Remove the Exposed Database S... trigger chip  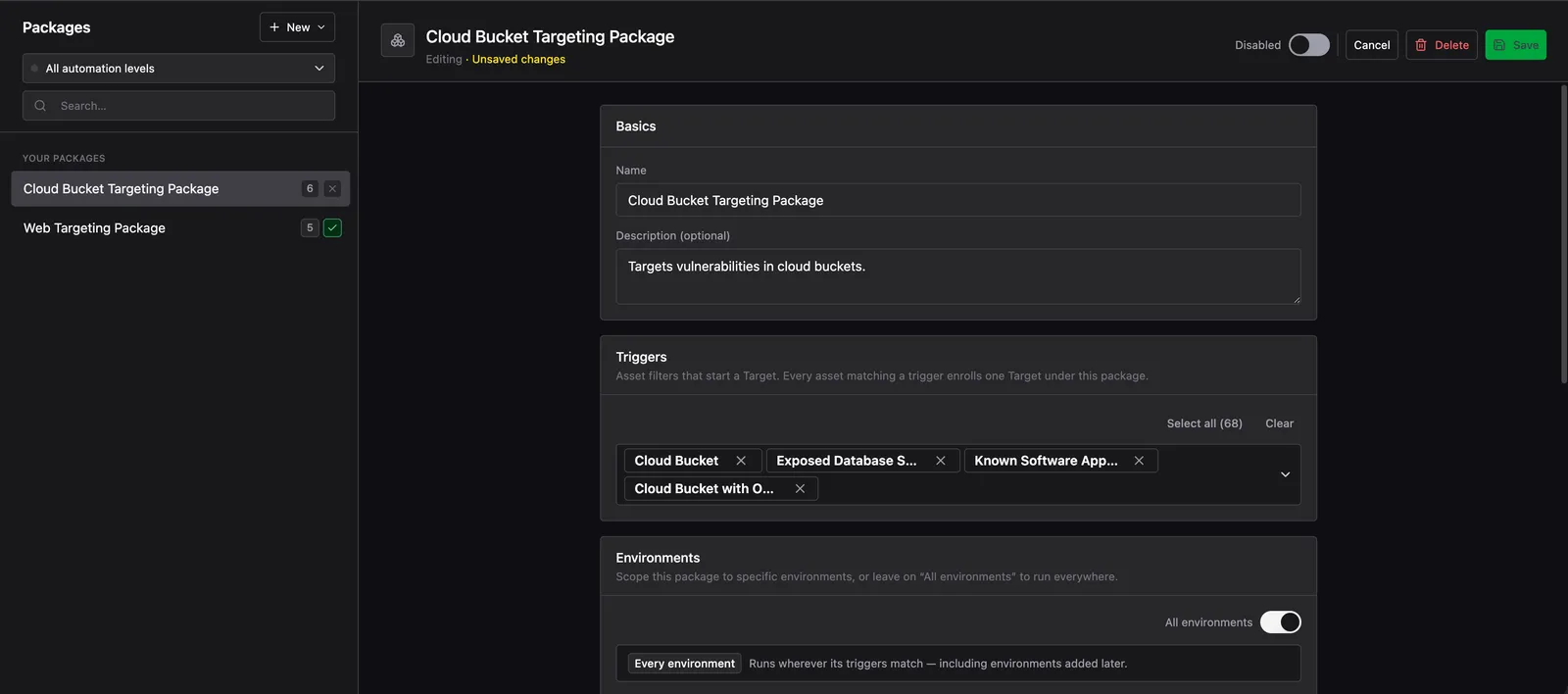click(x=941, y=461)
